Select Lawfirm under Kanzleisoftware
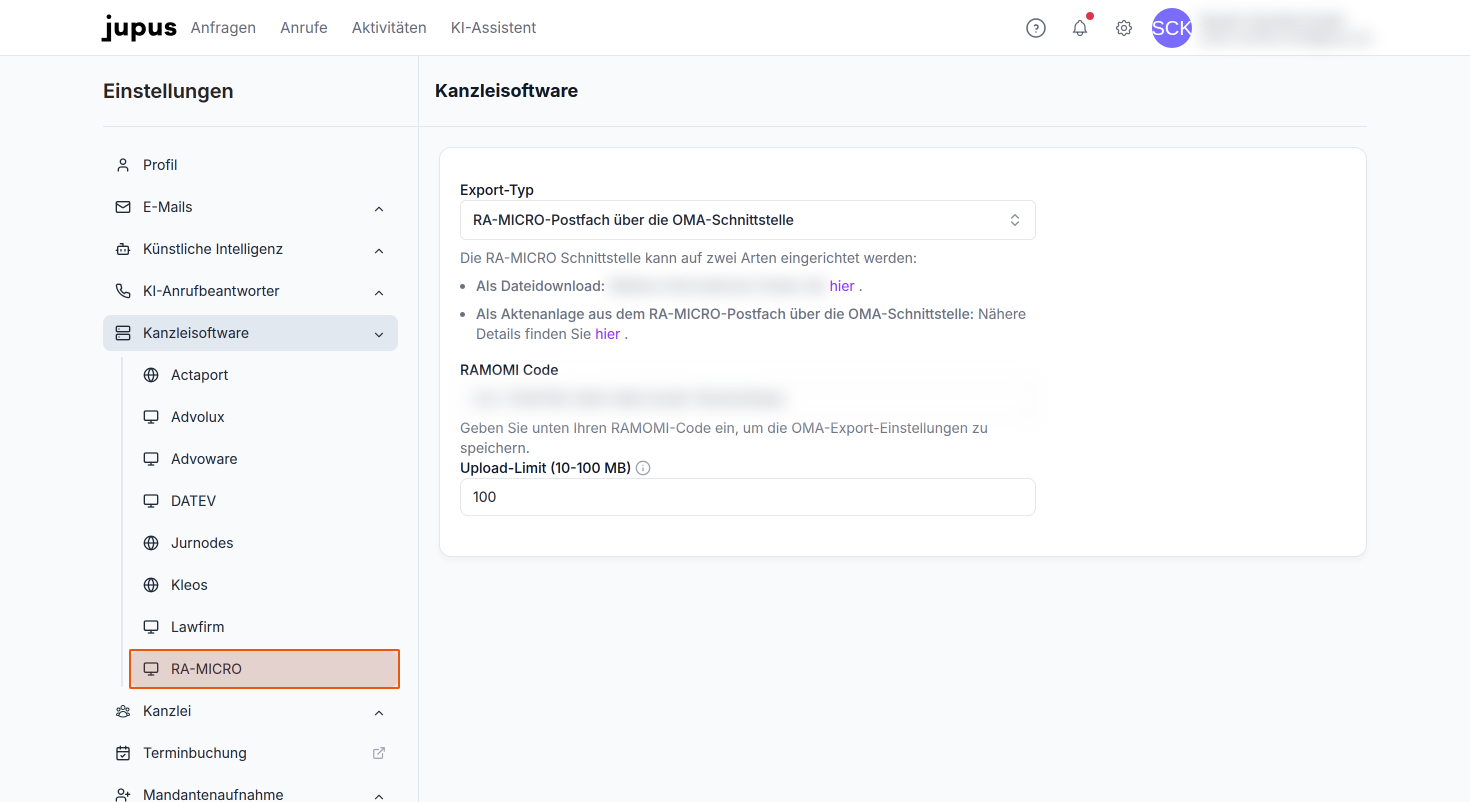 [264, 627]
